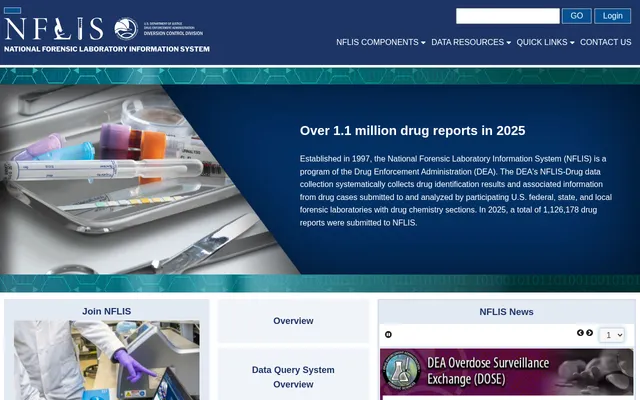Open the news slide number dropdown
The width and height of the screenshot is (640, 400).
point(611,335)
